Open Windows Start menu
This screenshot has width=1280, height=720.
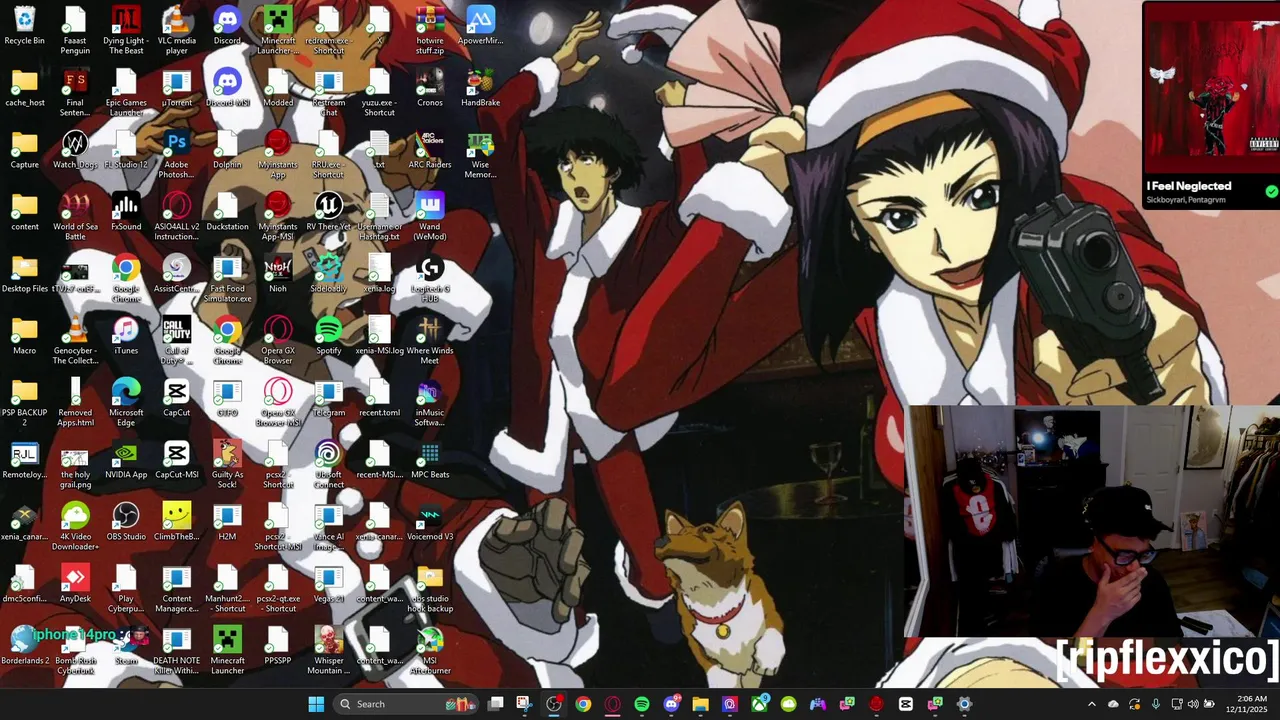[316, 704]
